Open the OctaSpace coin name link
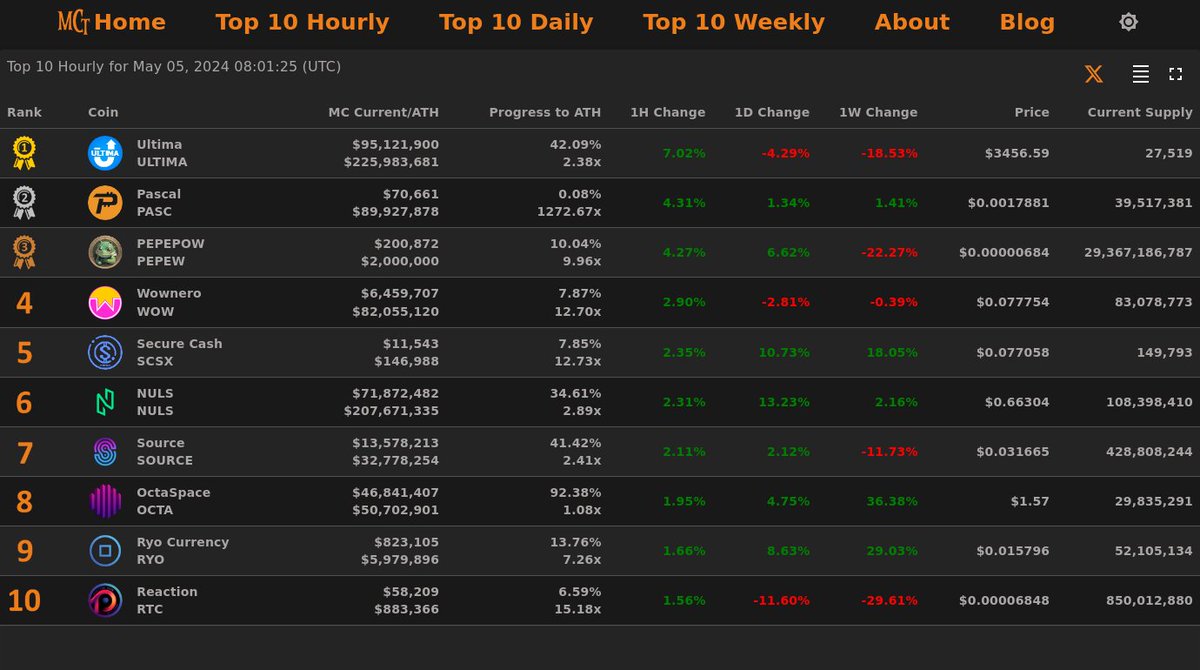This screenshot has height=670, width=1200. click(174, 493)
